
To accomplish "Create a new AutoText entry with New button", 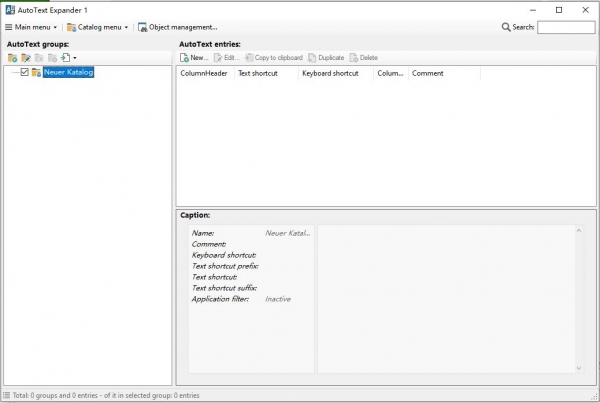I will point(193,58).
